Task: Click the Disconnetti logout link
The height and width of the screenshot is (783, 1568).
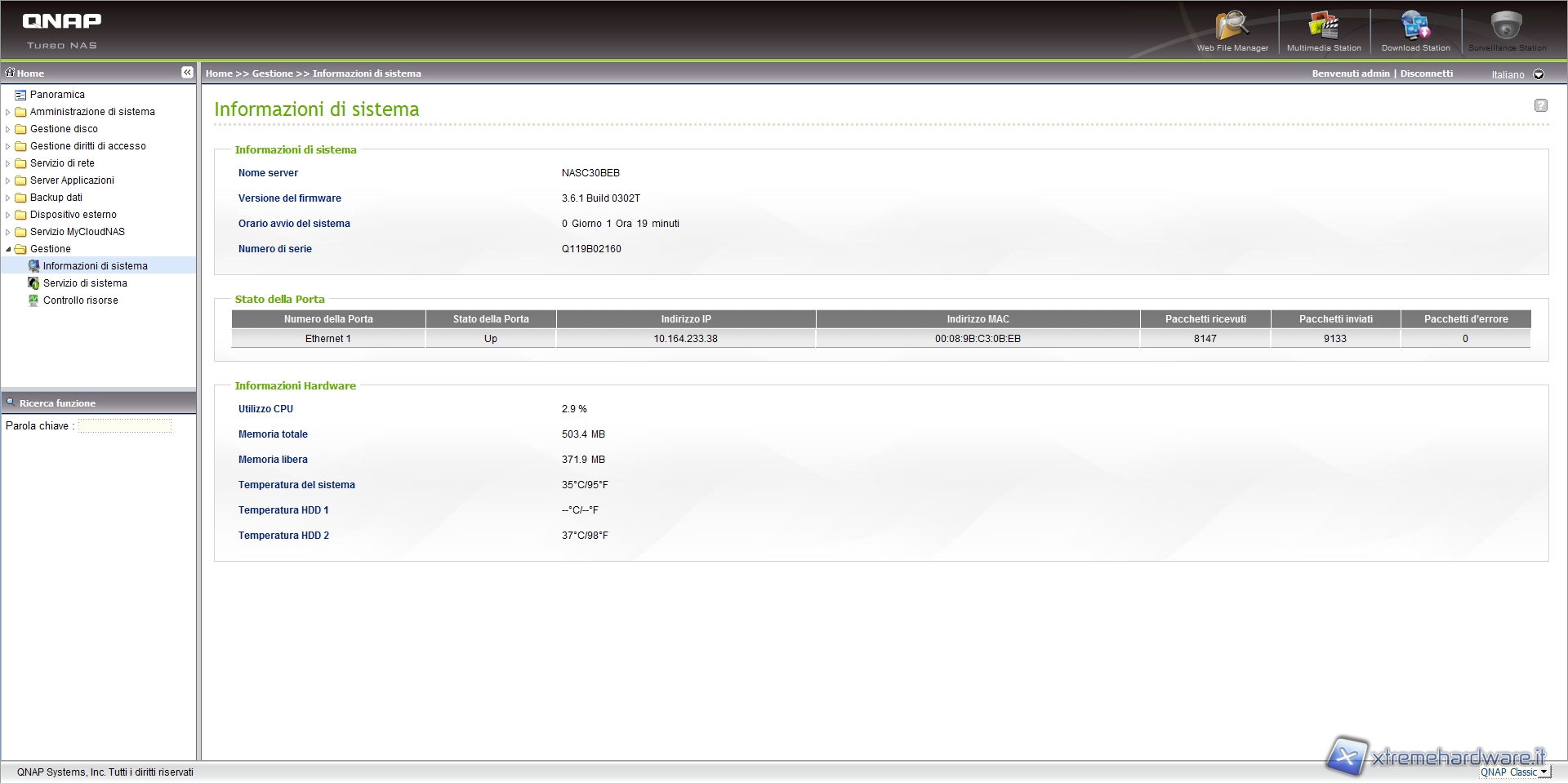Action: 1426,73
